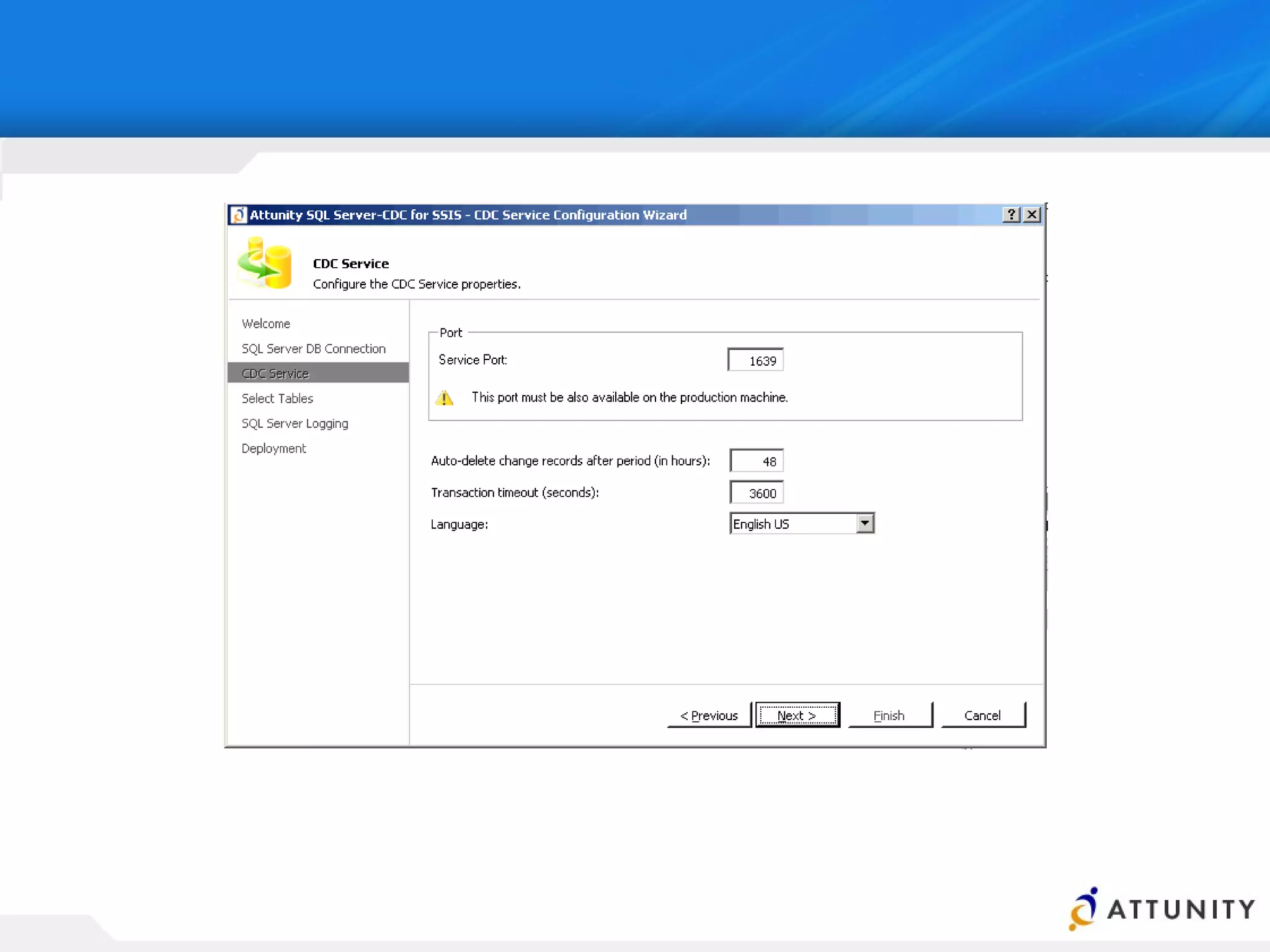Click the 'Service Port:' label
Image resolution: width=1270 pixels, height=952 pixels.
point(473,360)
